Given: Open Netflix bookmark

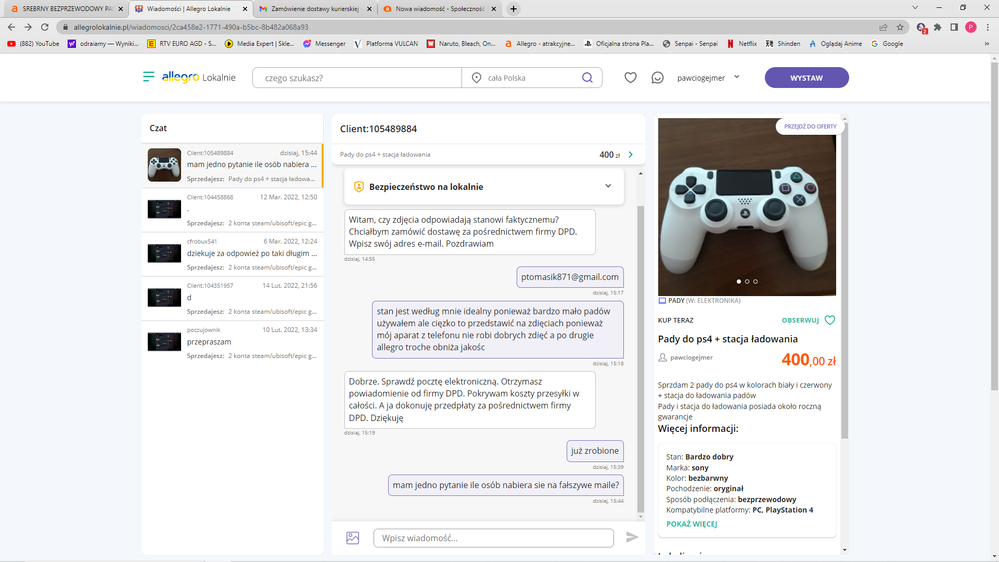Looking at the screenshot, I should [742, 44].
